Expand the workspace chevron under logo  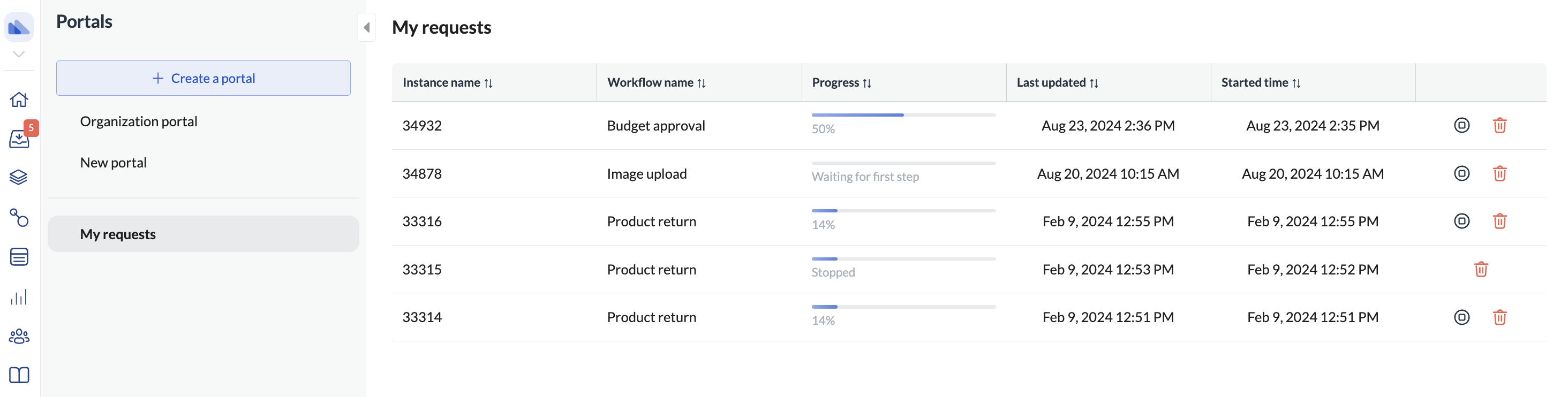click(19, 54)
